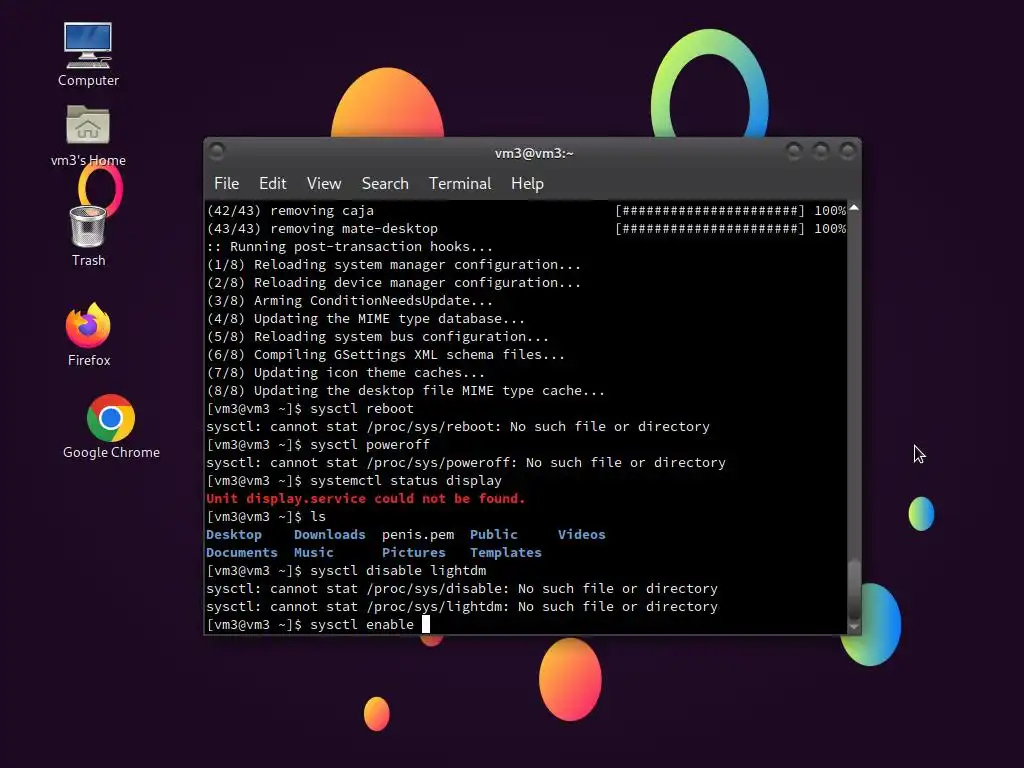Launch Firefox from the desktop
The image size is (1024, 768).
coord(88,335)
